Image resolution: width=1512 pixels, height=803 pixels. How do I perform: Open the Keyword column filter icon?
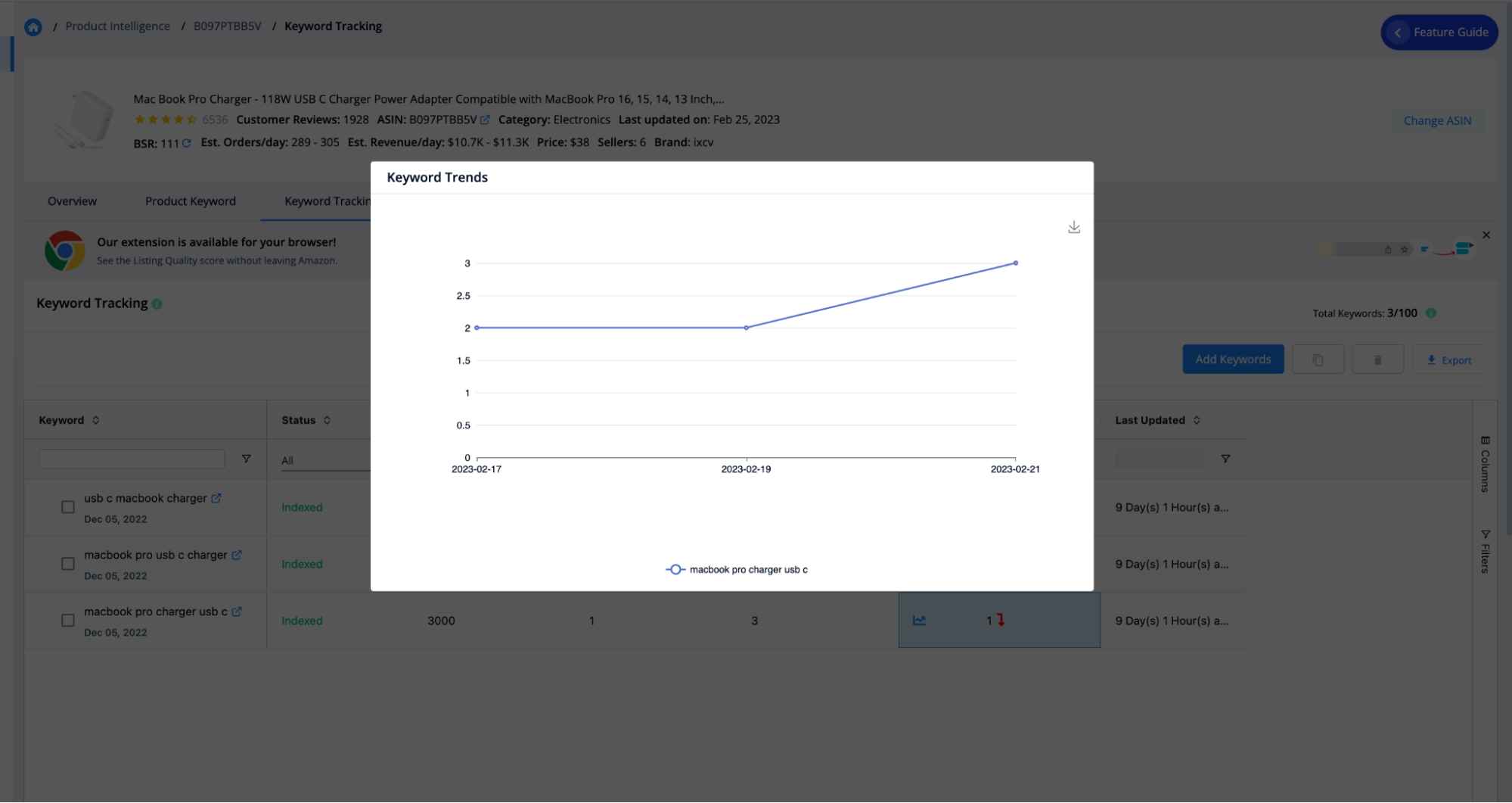tap(246, 459)
